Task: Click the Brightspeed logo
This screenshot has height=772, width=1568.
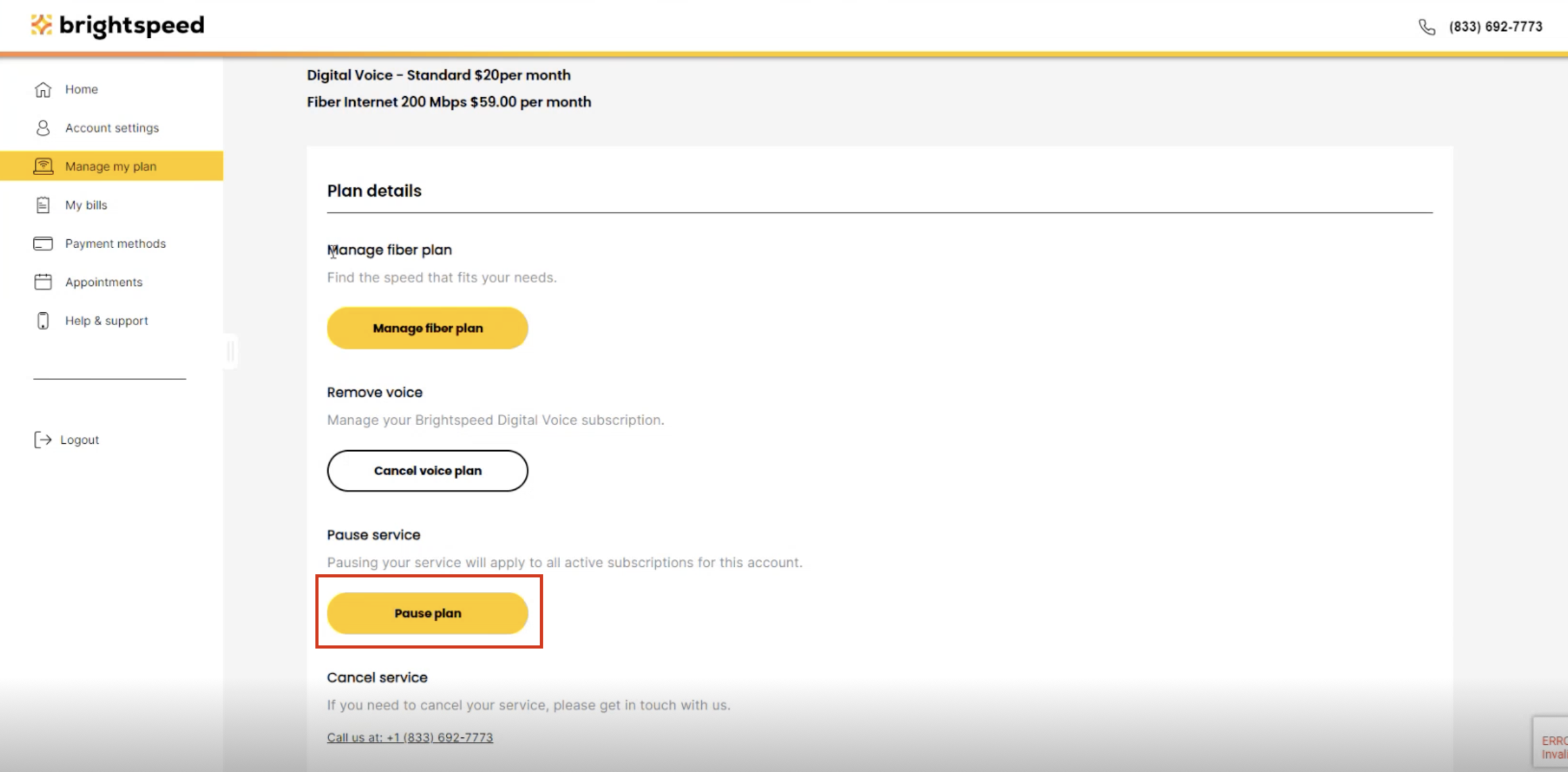Action: 117,26
